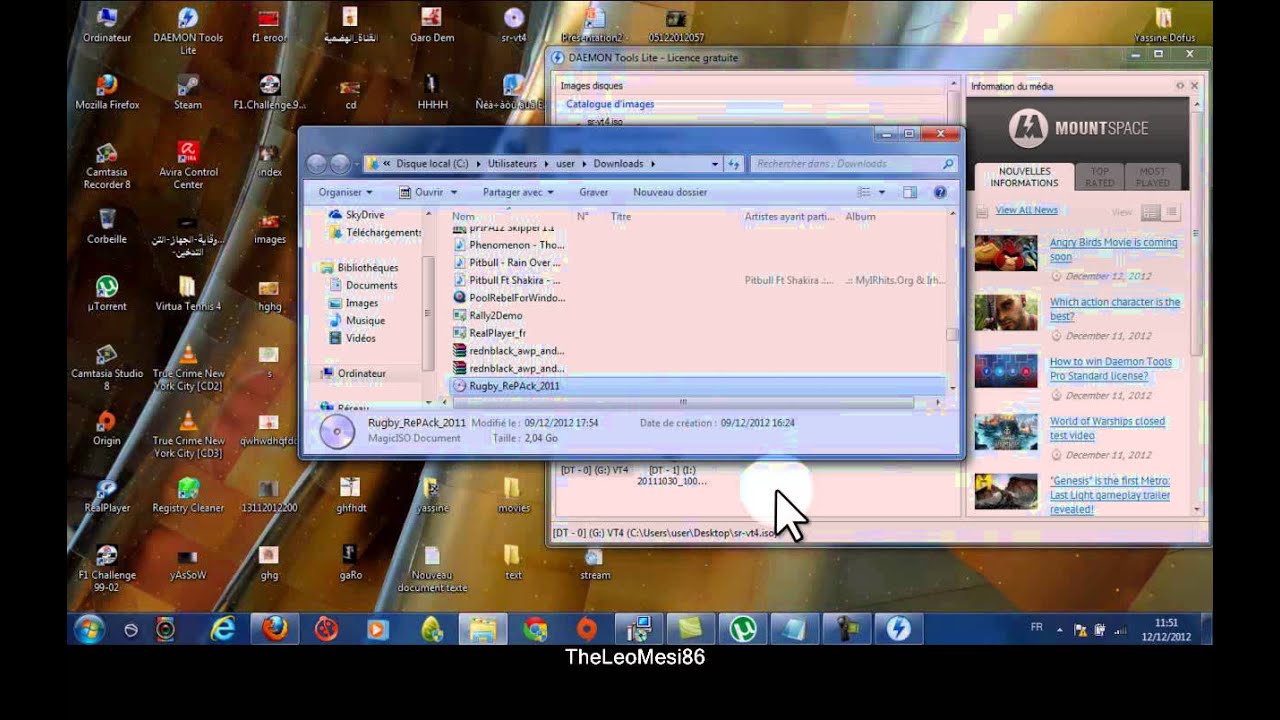Switch to the Most Played tab

[1152, 177]
